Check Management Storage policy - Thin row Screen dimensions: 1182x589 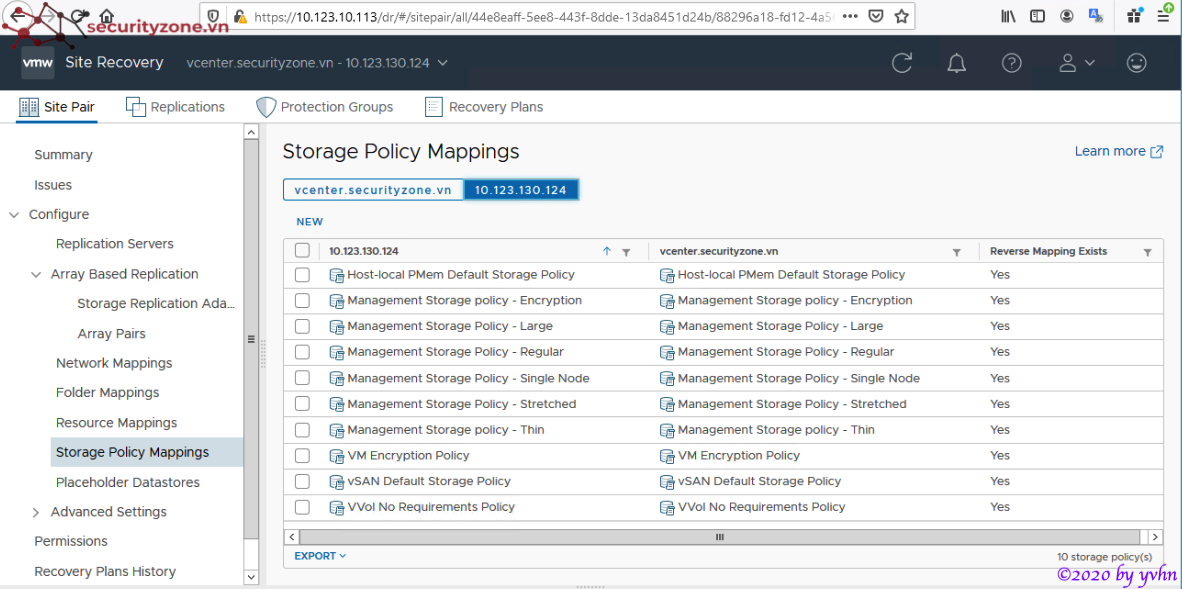302,430
